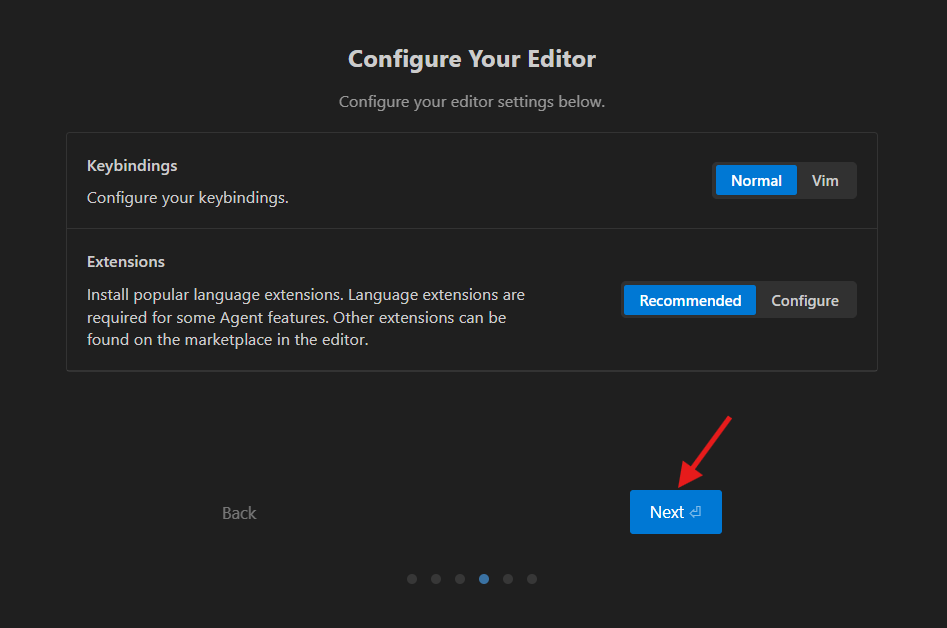The height and width of the screenshot is (628, 947).
Task: Jump to the last pagination dot
Action: pos(532,579)
